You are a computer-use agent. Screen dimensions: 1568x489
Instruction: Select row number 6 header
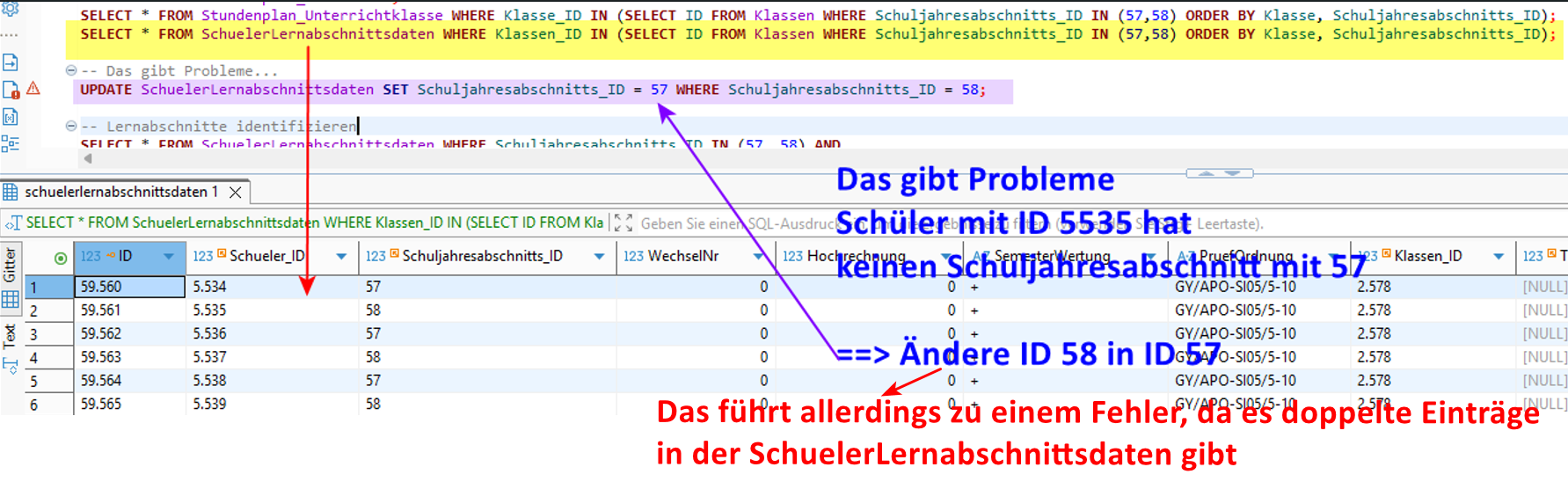click(x=49, y=405)
